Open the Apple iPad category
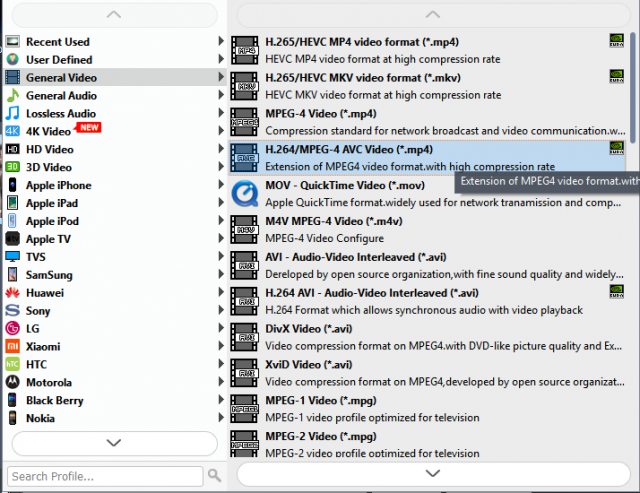The height and width of the screenshot is (493, 640). click(115, 203)
